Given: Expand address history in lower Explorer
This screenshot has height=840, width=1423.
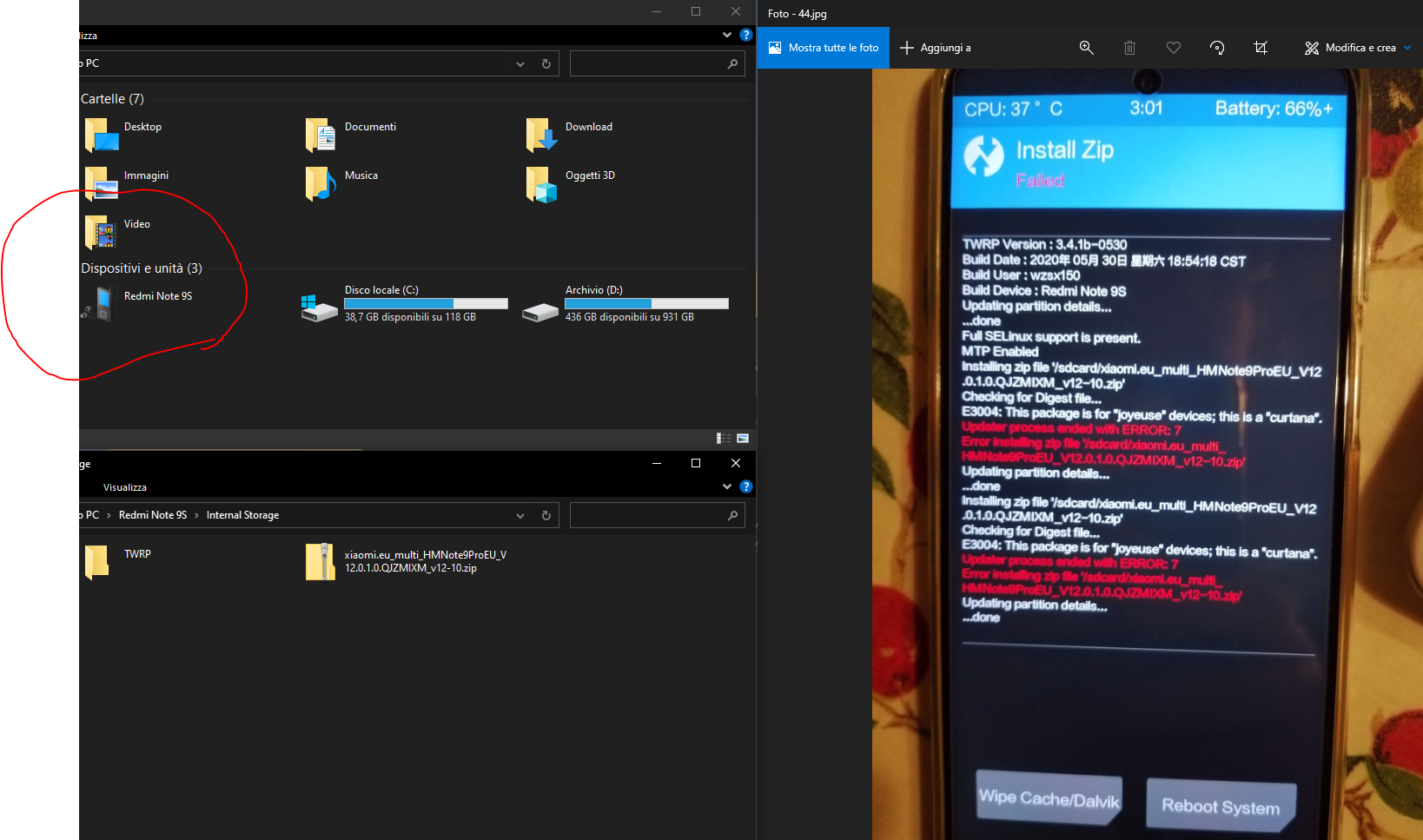Looking at the screenshot, I should tap(520, 515).
